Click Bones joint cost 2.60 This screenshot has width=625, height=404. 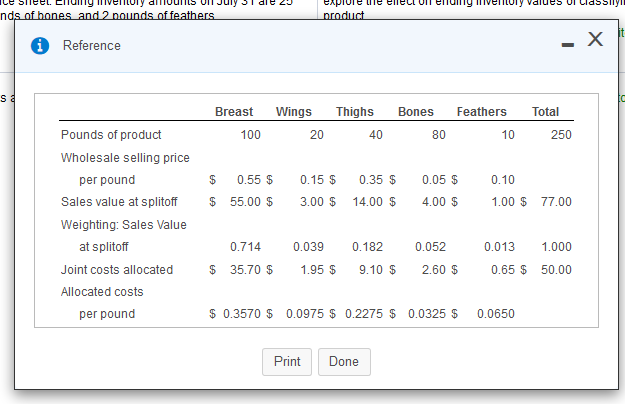coord(434,270)
